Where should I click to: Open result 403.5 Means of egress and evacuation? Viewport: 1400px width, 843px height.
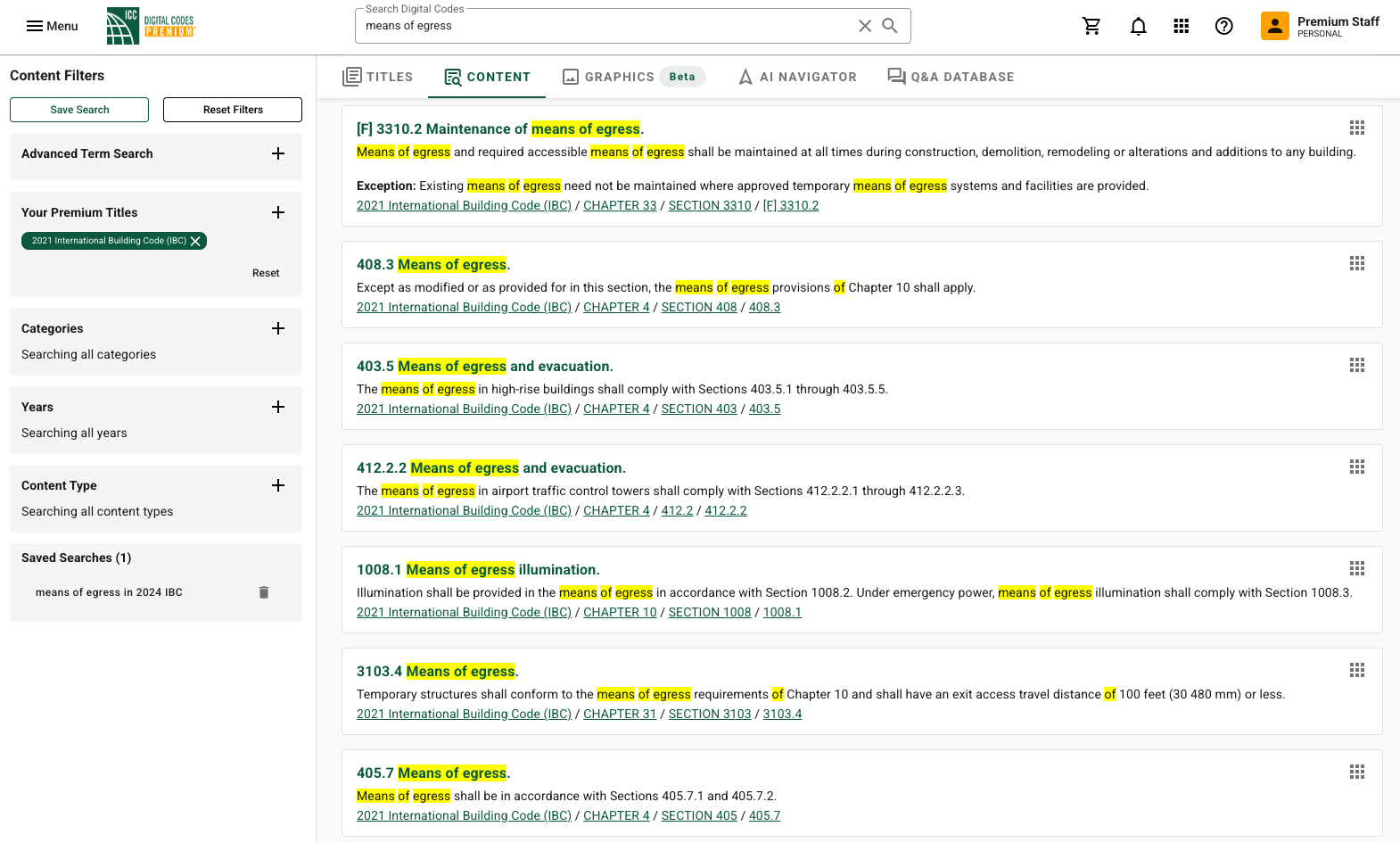(485, 366)
